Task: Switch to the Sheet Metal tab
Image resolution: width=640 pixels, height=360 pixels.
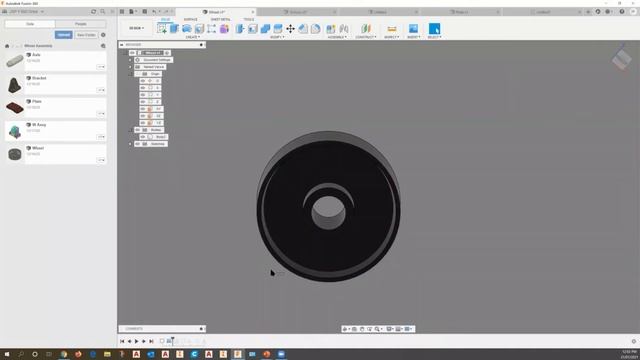Action: [x=220, y=19]
